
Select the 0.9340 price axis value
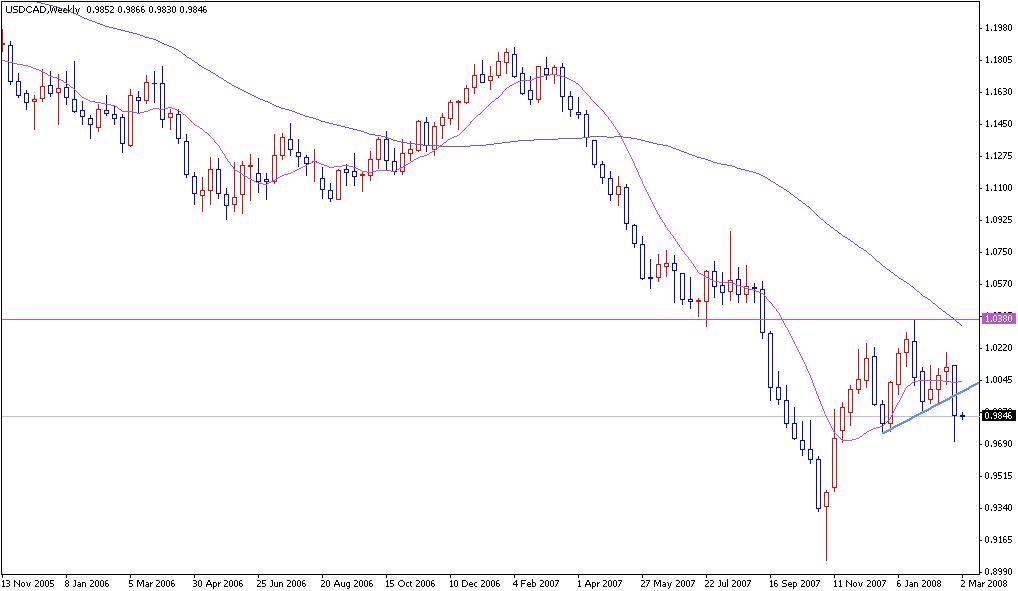[999, 507]
